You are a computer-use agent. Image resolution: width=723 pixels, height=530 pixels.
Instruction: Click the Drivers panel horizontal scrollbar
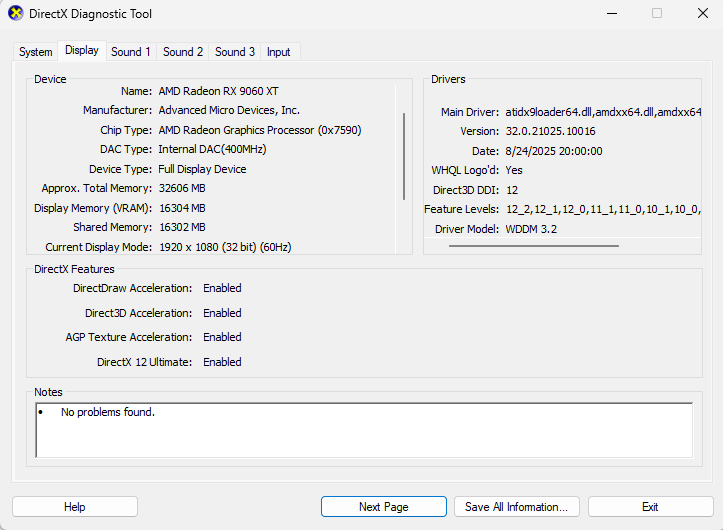533,246
